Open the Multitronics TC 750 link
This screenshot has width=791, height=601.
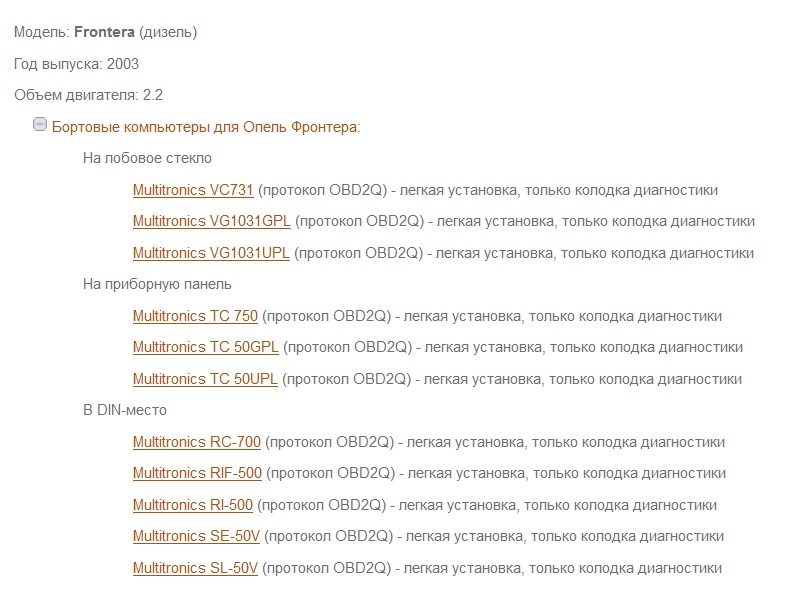(x=195, y=316)
